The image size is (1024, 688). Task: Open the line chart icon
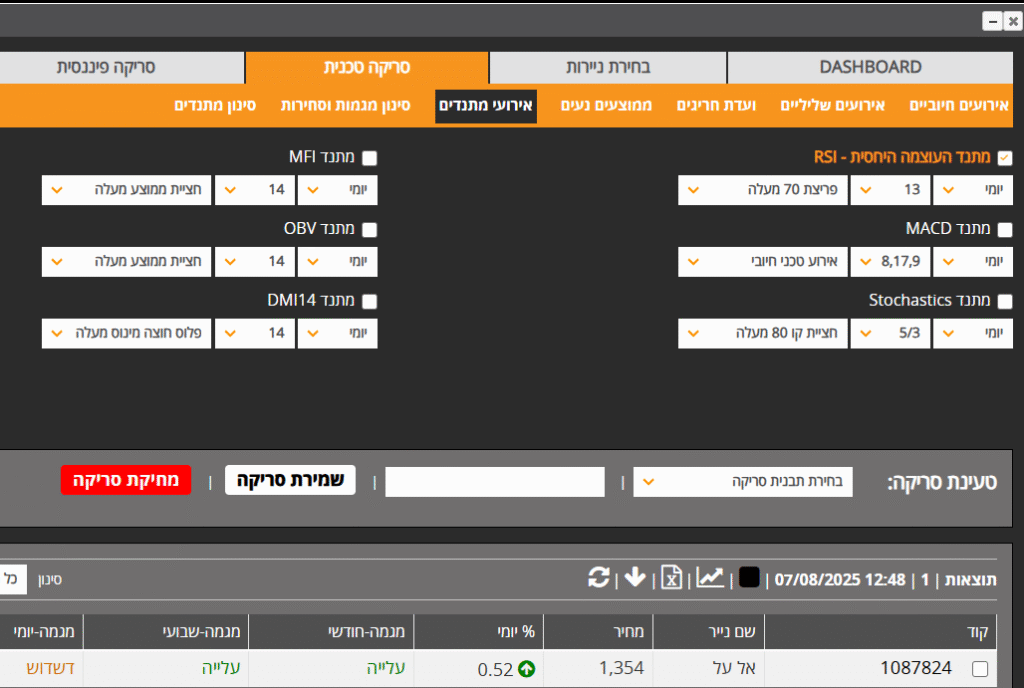coord(710,578)
